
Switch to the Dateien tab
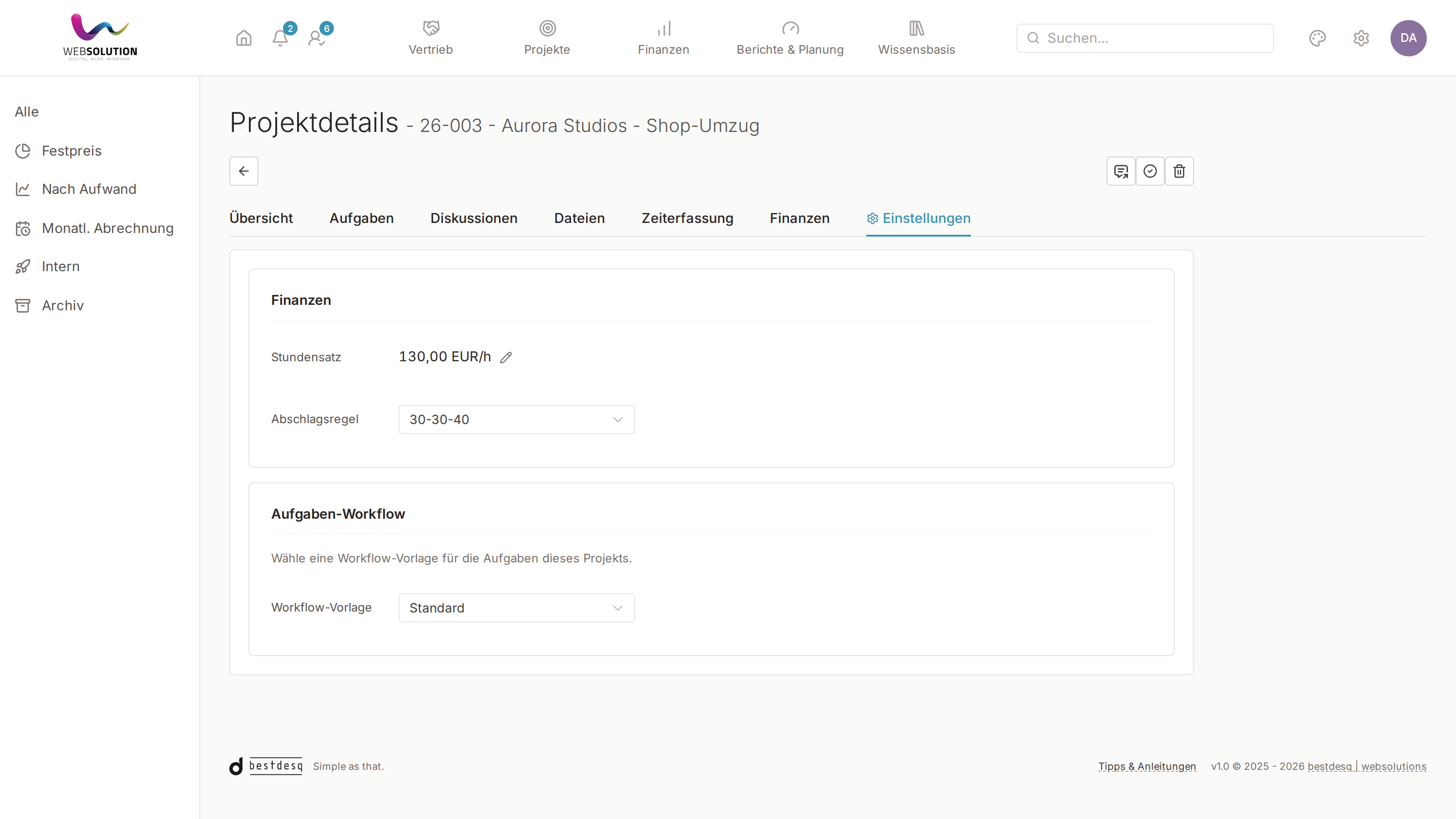click(x=579, y=218)
